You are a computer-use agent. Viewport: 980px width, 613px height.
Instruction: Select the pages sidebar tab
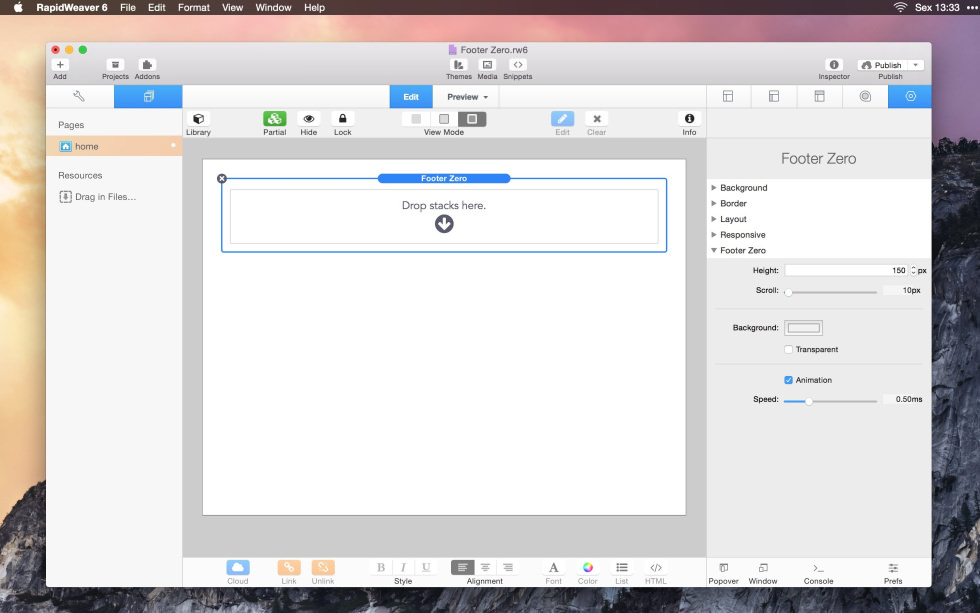(148, 96)
